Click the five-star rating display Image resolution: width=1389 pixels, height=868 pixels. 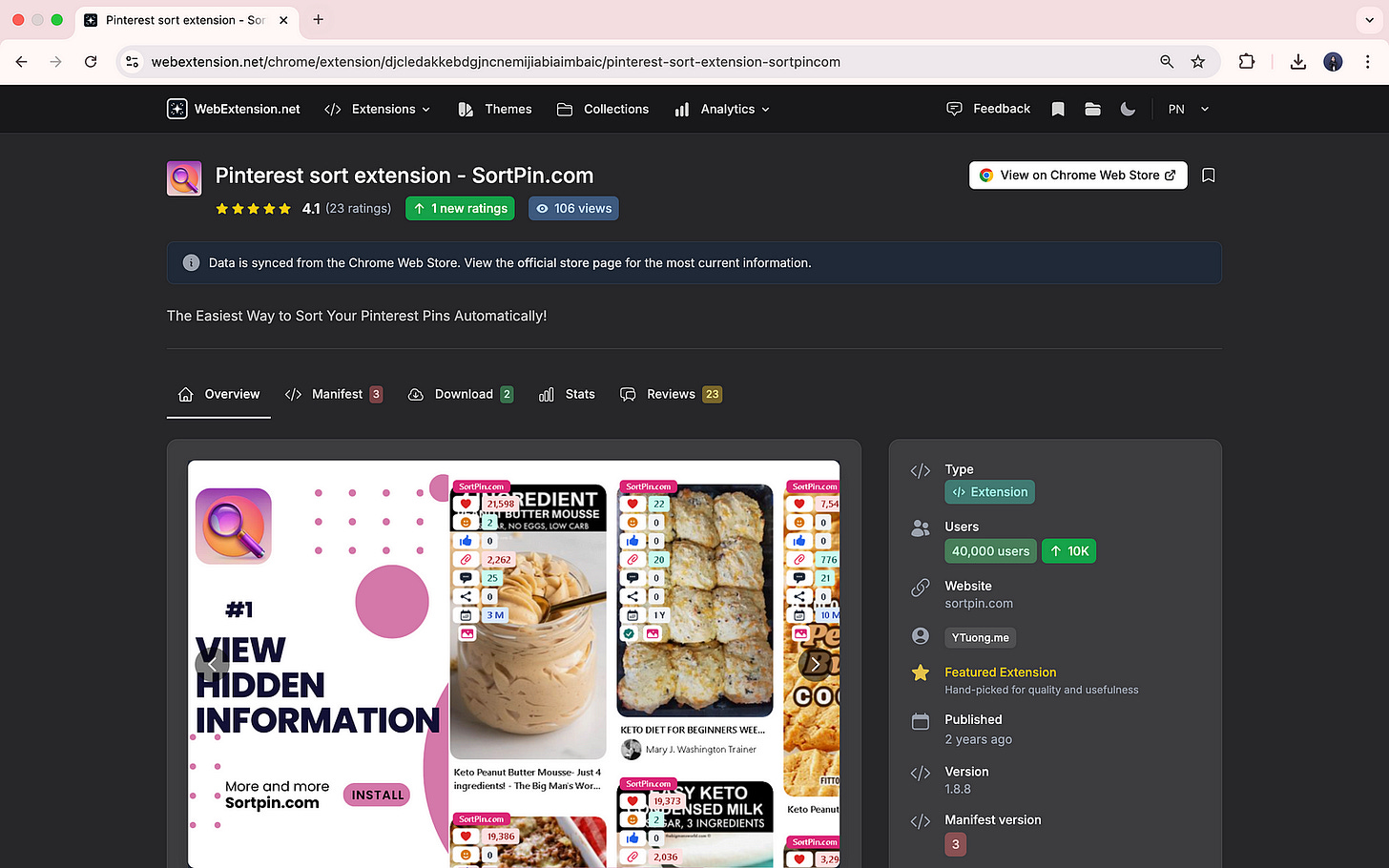click(253, 209)
